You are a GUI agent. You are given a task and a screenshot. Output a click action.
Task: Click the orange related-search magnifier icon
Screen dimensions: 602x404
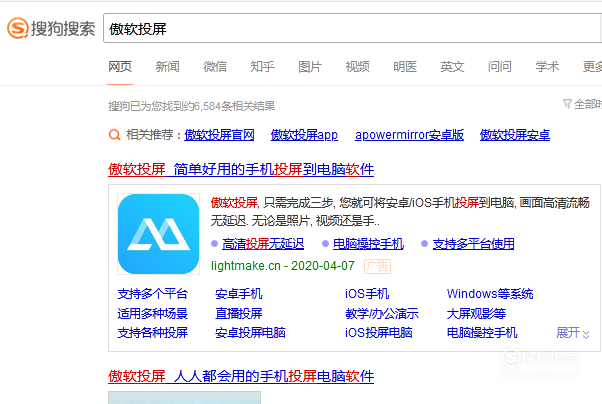point(114,135)
